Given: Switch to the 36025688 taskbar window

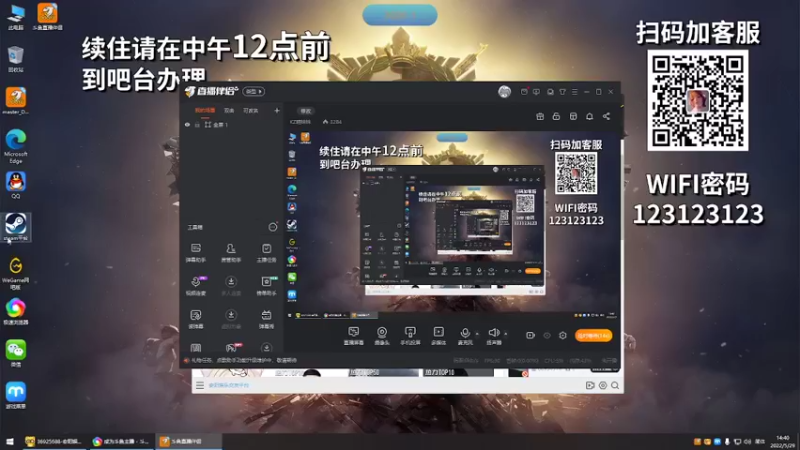Looking at the screenshot, I should point(54,441).
